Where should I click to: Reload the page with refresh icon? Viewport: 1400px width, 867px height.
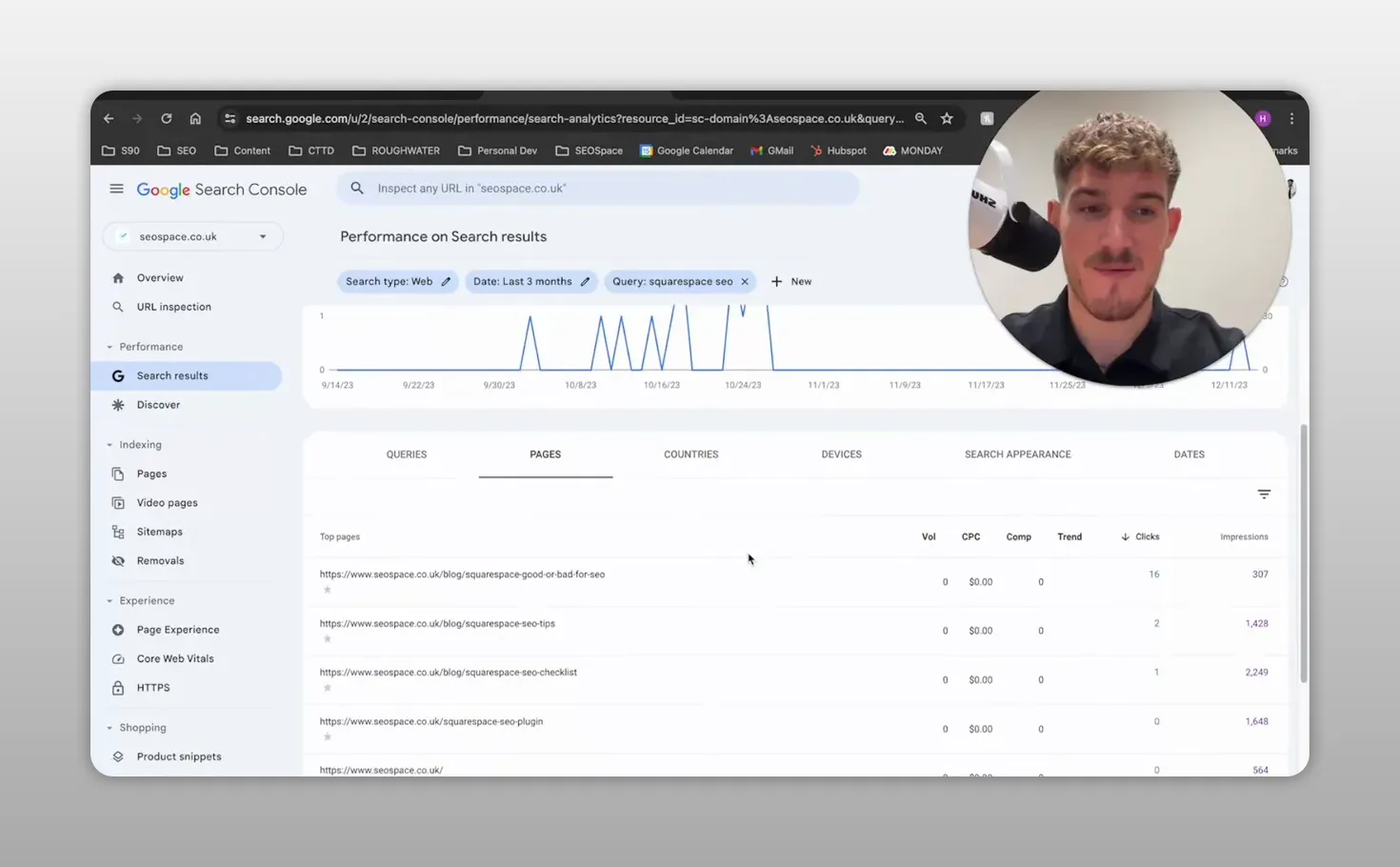pyautogui.click(x=167, y=119)
